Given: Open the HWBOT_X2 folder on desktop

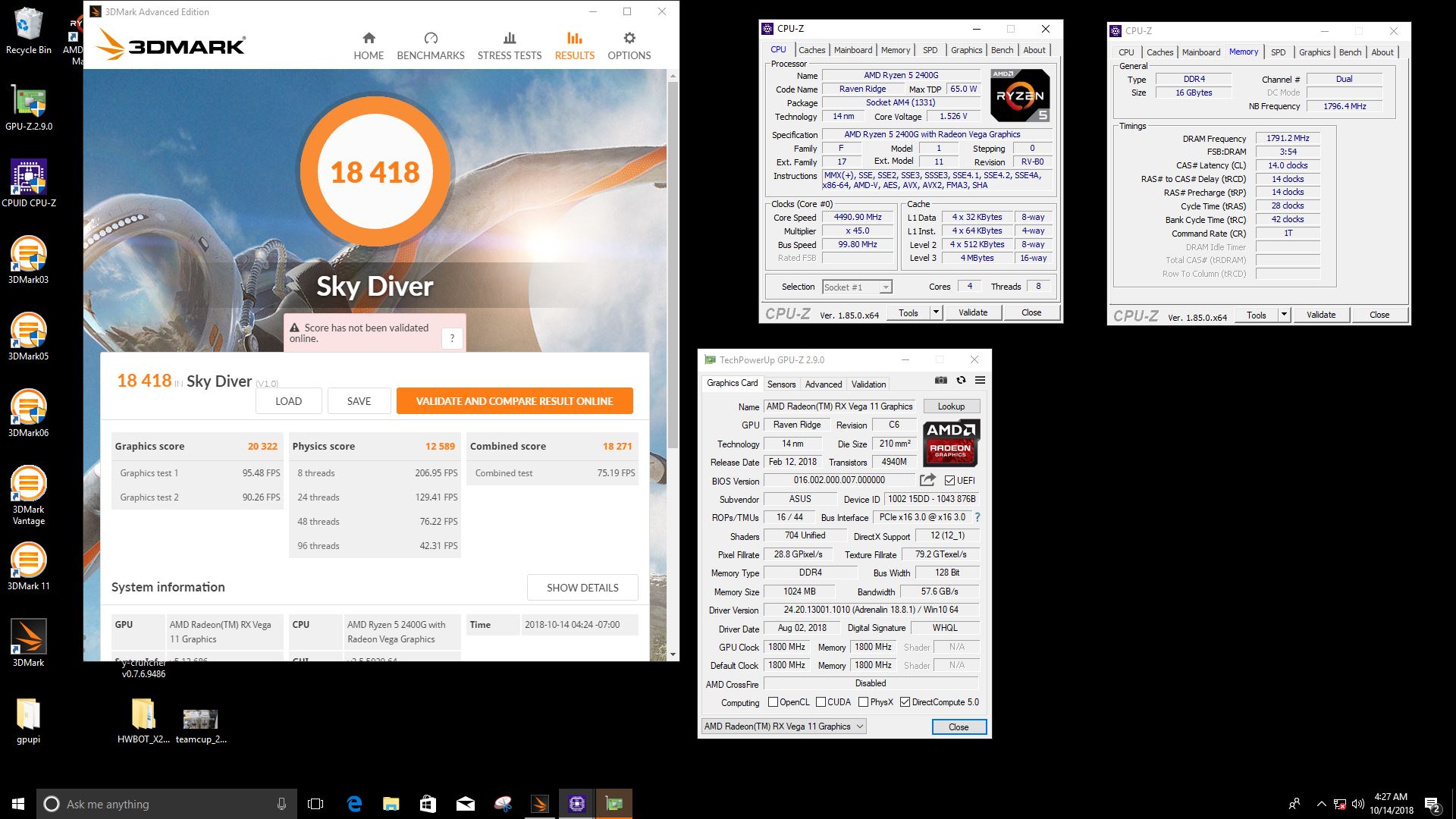Looking at the screenshot, I should (x=143, y=721).
